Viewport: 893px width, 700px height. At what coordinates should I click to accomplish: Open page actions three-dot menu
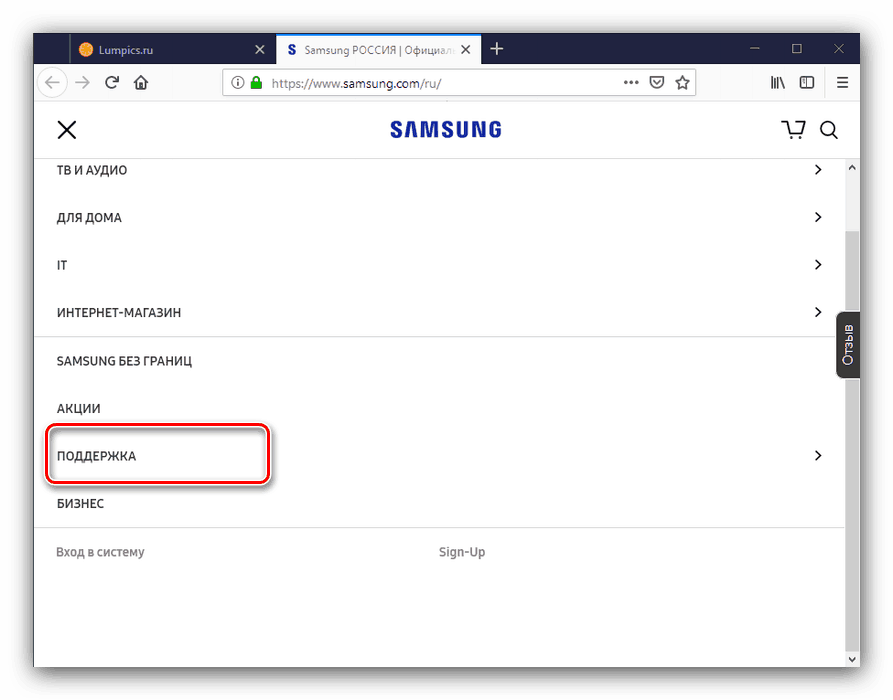coord(631,83)
